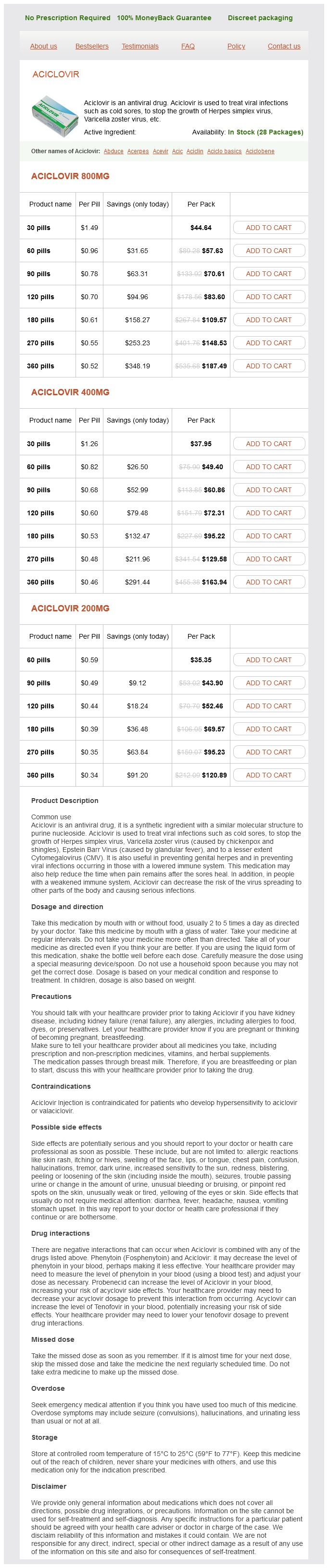This screenshot has width=328, height=1568.
Task: Open the Testimonials link
Action: [140, 46]
